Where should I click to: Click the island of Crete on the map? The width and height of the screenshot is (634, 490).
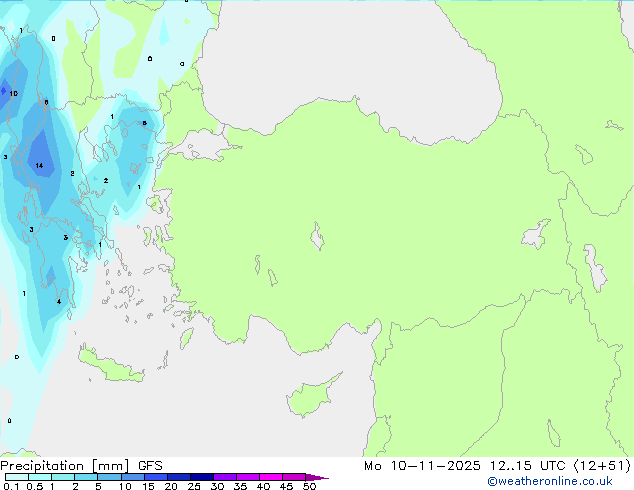[x=111, y=366]
